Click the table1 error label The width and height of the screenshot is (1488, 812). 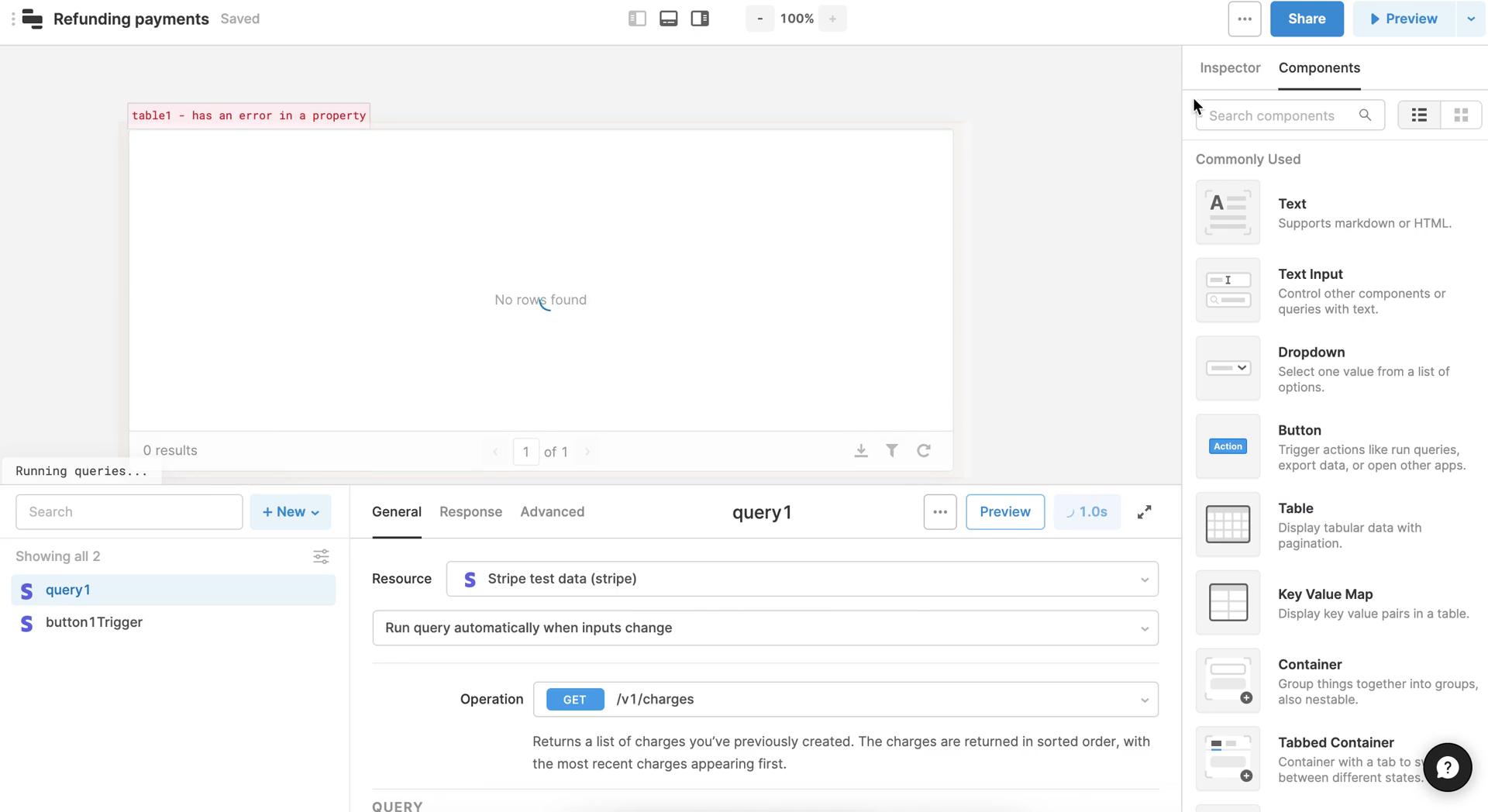coord(249,115)
